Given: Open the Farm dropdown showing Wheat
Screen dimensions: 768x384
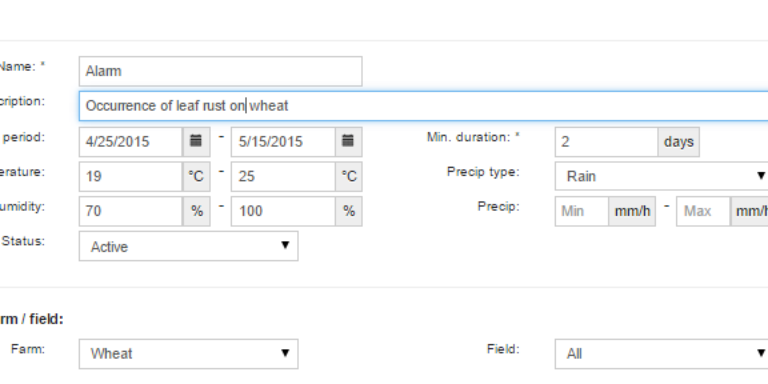Looking at the screenshot, I should coord(189,354).
